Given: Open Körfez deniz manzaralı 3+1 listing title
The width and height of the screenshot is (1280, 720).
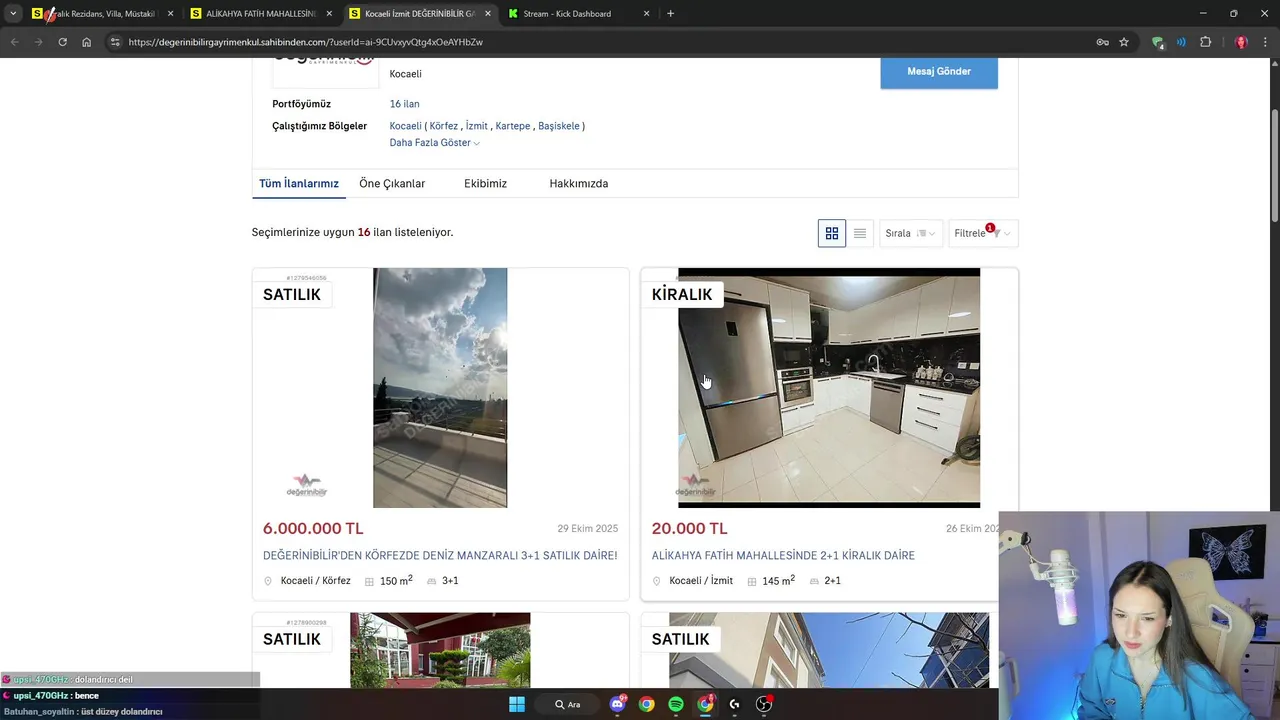Looking at the screenshot, I should pyautogui.click(x=440, y=556).
